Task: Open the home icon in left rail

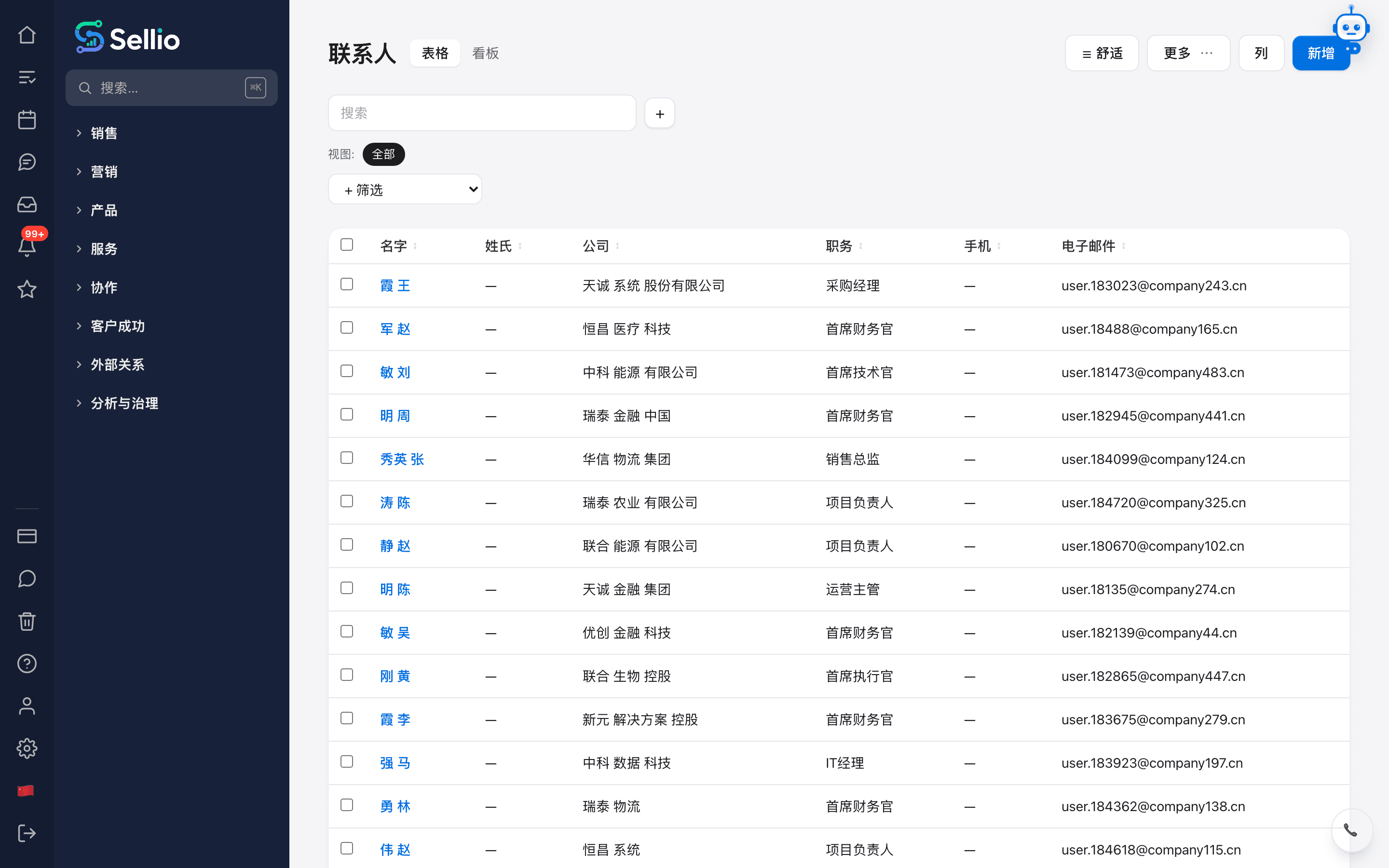Action: coord(27,35)
